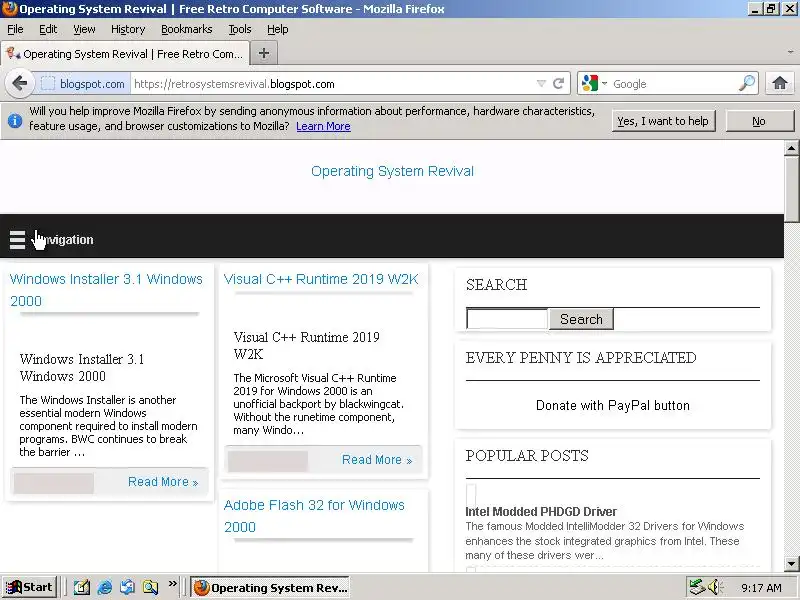
Task: Click the network tray icon
Action: click(696, 587)
